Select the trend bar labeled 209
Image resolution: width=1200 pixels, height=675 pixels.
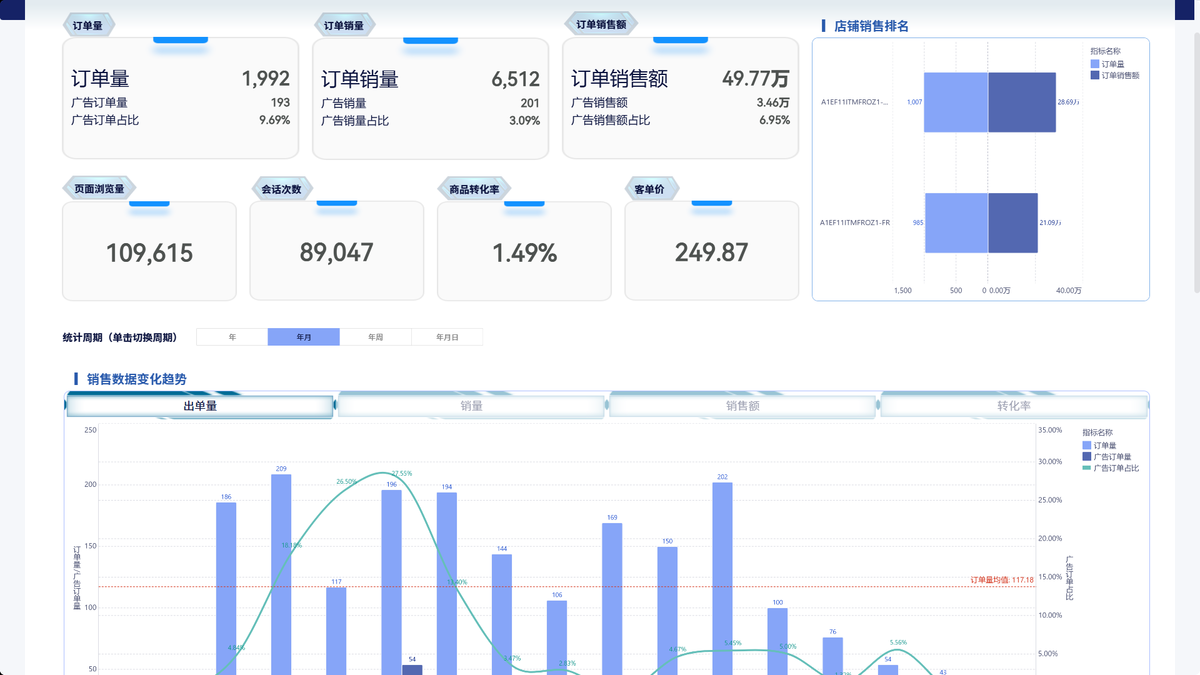(x=281, y=574)
